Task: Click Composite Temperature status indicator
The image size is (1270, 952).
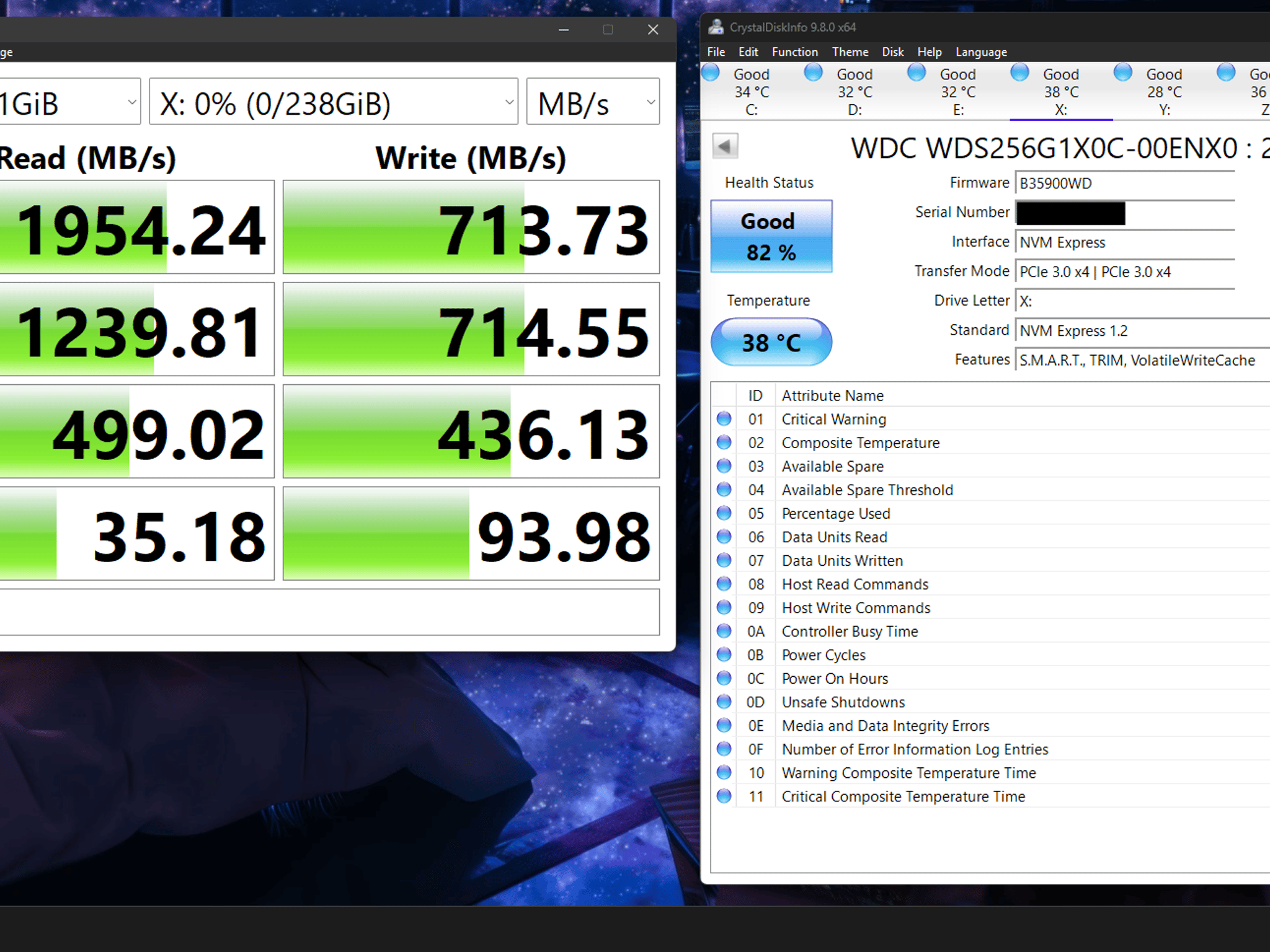Action: tap(724, 443)
